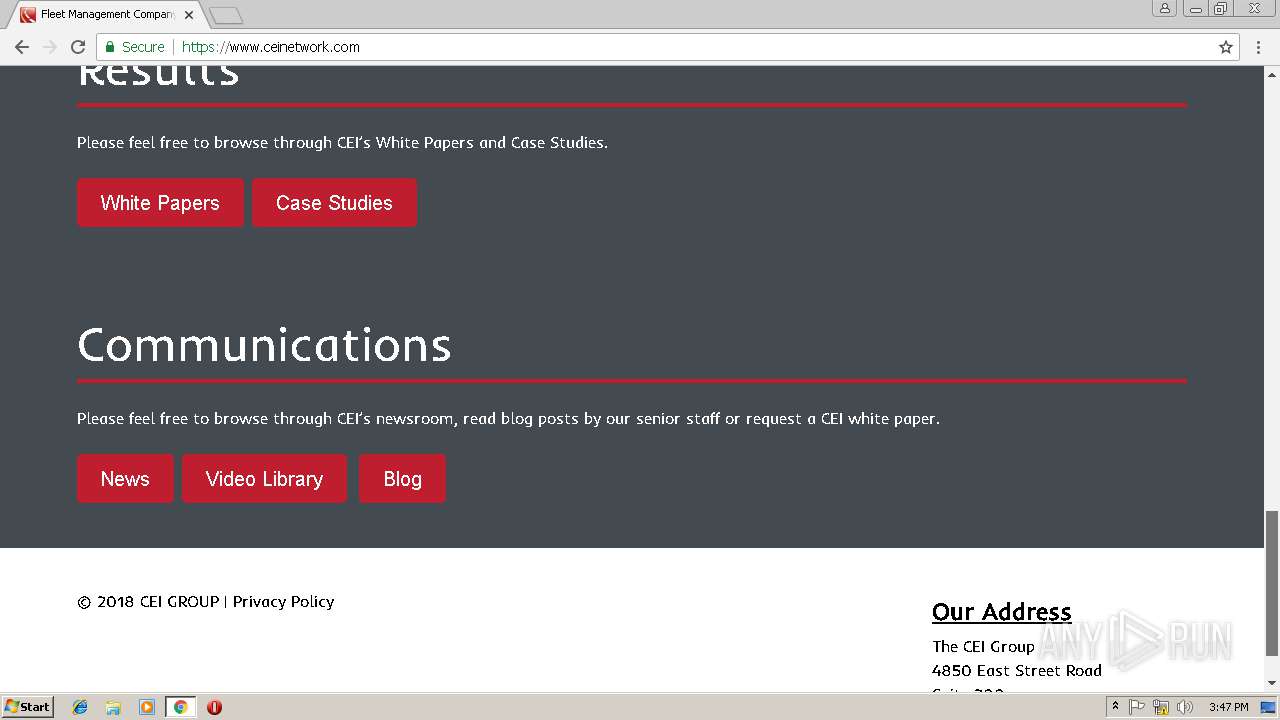Click the Communications heading
This screenshot has height=720, width=1280.
[264, 345]
